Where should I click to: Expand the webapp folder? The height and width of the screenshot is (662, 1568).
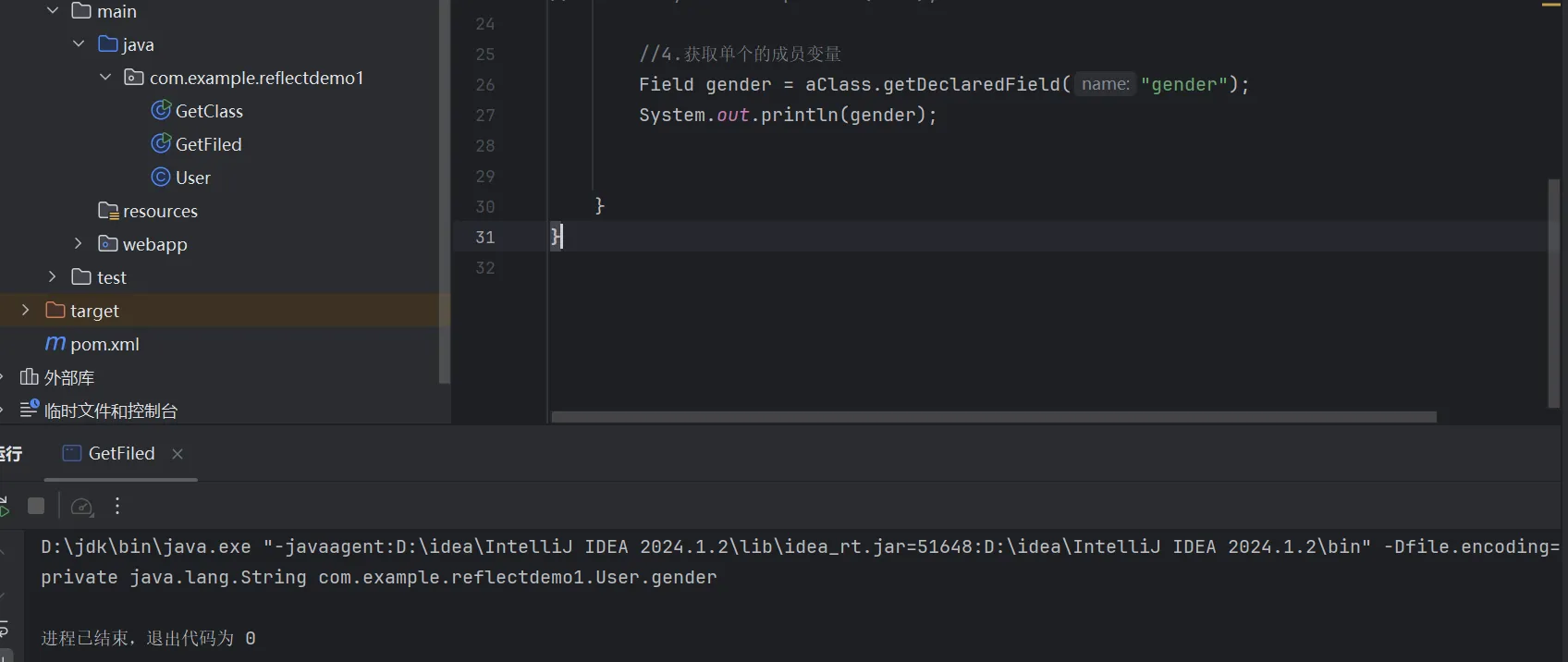(x=79, y=244)
